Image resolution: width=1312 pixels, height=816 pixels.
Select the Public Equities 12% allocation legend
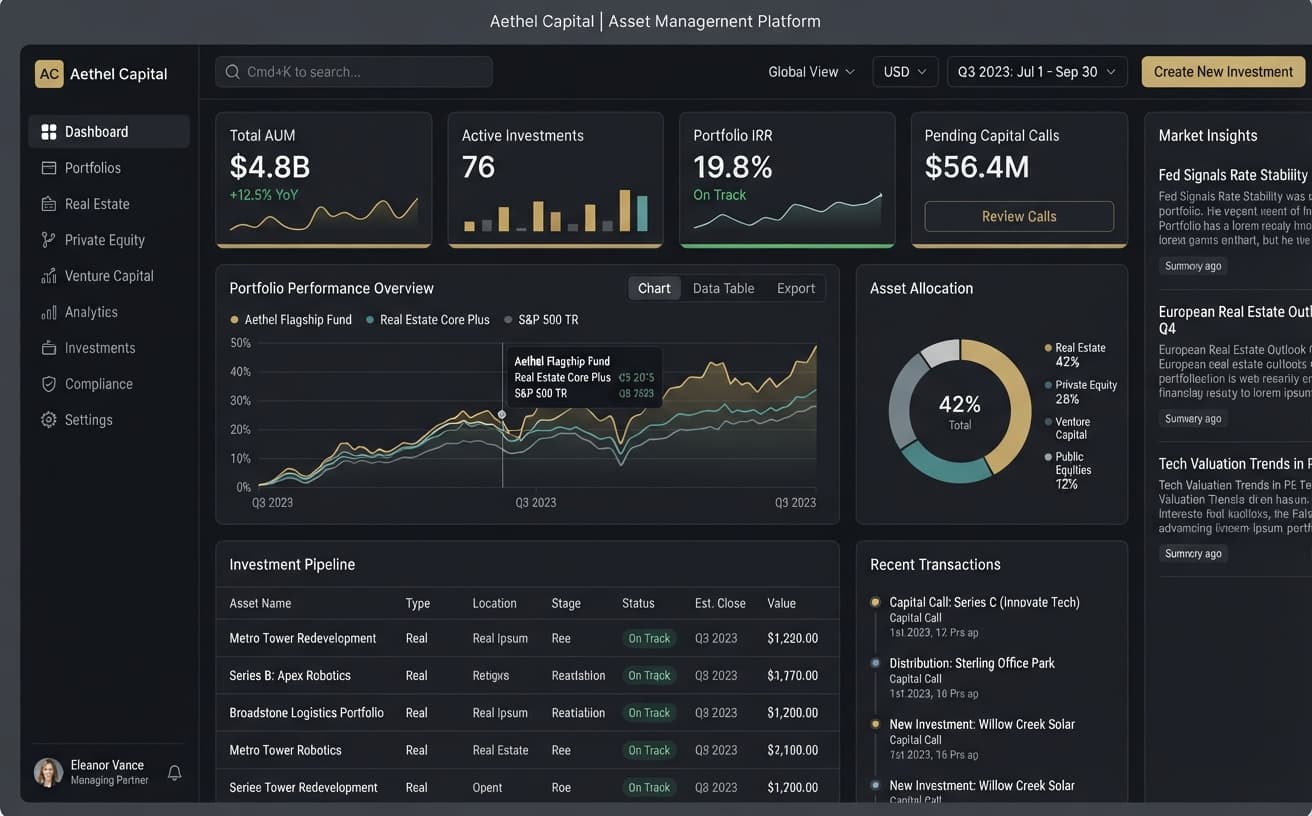click(1068, 470)
